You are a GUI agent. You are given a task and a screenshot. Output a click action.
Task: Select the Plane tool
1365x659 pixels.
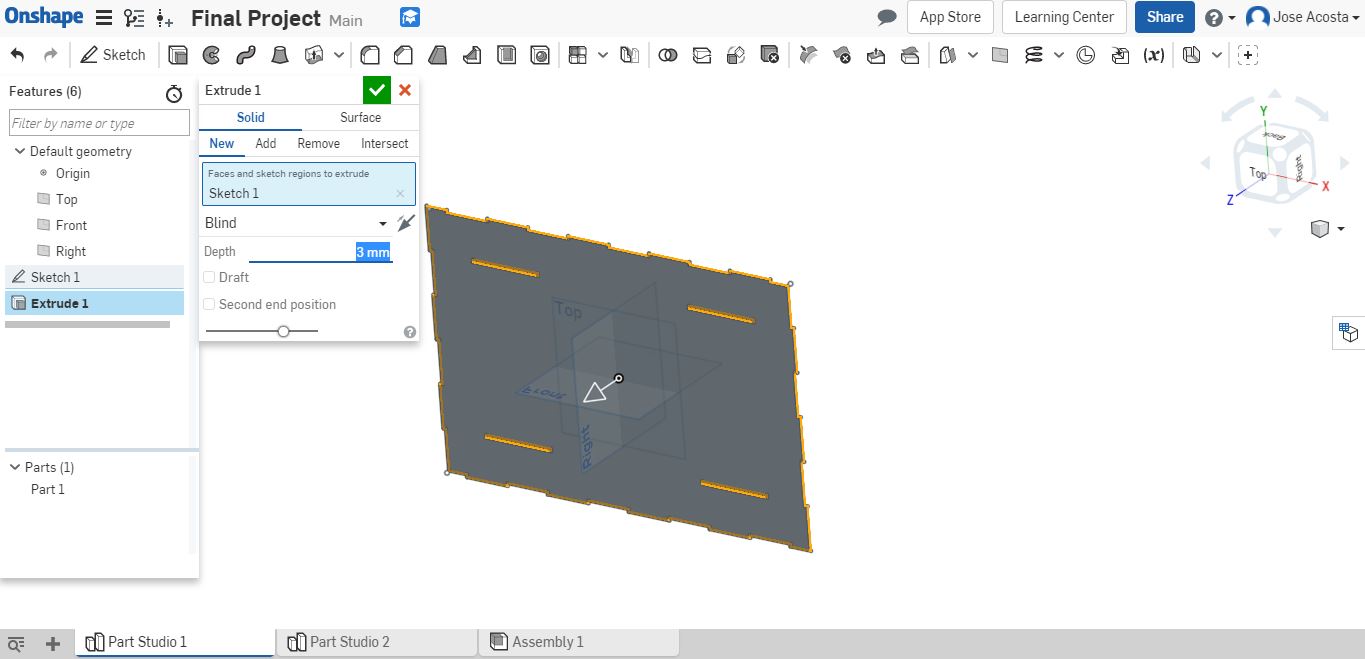[1000, 55]
